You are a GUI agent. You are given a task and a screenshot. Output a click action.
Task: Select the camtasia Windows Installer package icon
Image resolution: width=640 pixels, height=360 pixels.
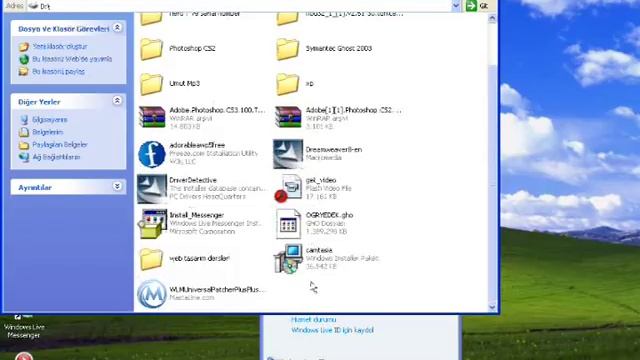pos(288,259)
